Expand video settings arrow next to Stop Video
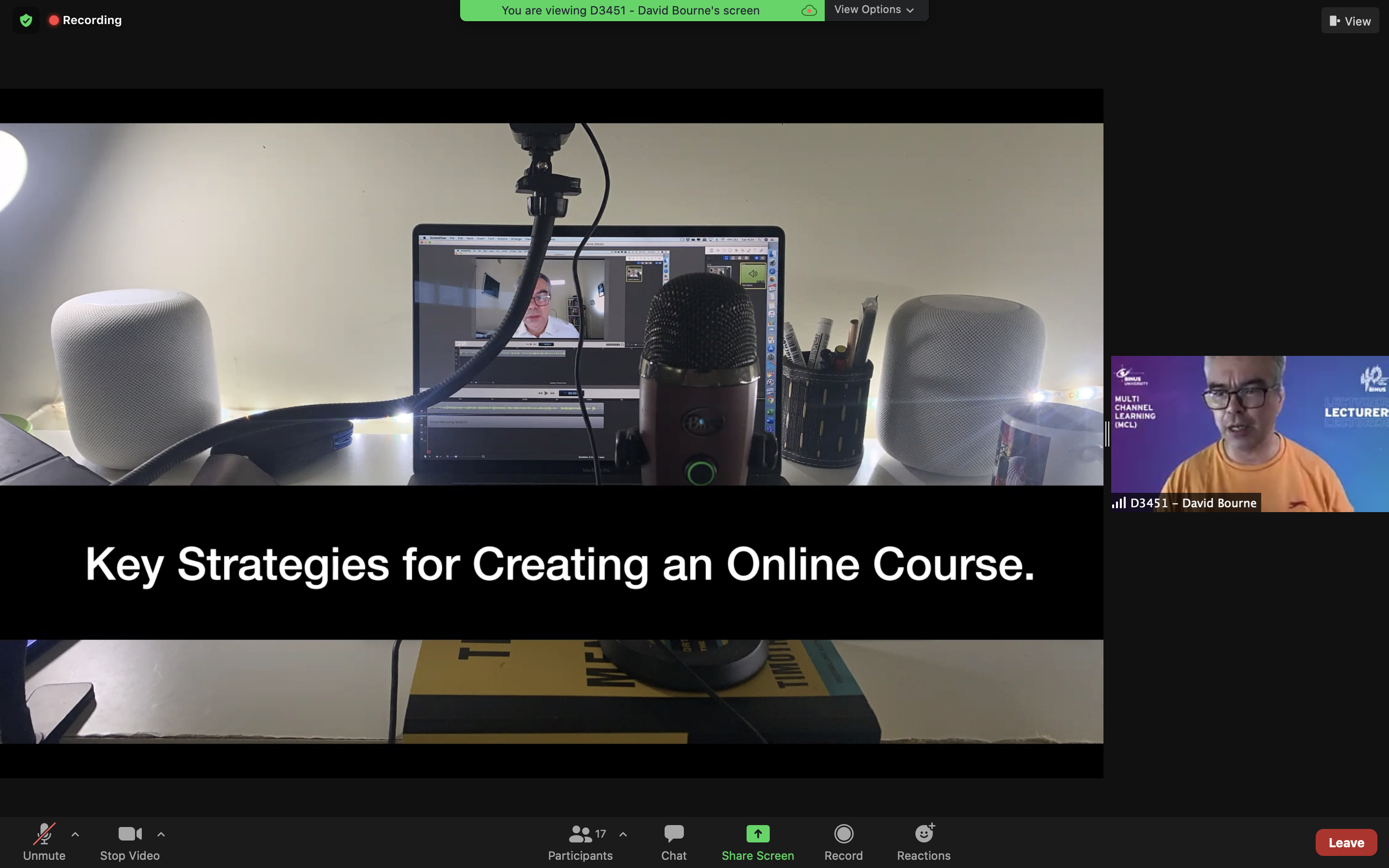 pos(161,834)
